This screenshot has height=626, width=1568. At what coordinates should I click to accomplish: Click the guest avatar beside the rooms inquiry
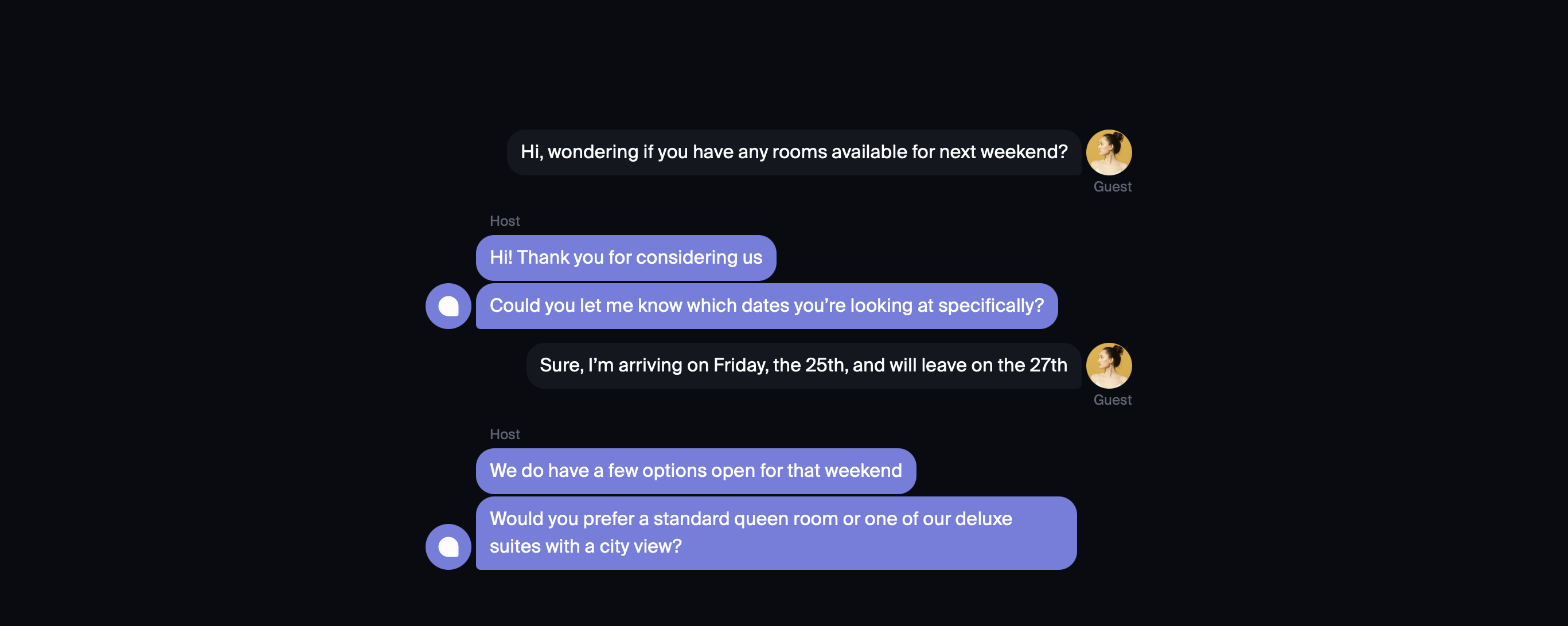click(1109, 152)
